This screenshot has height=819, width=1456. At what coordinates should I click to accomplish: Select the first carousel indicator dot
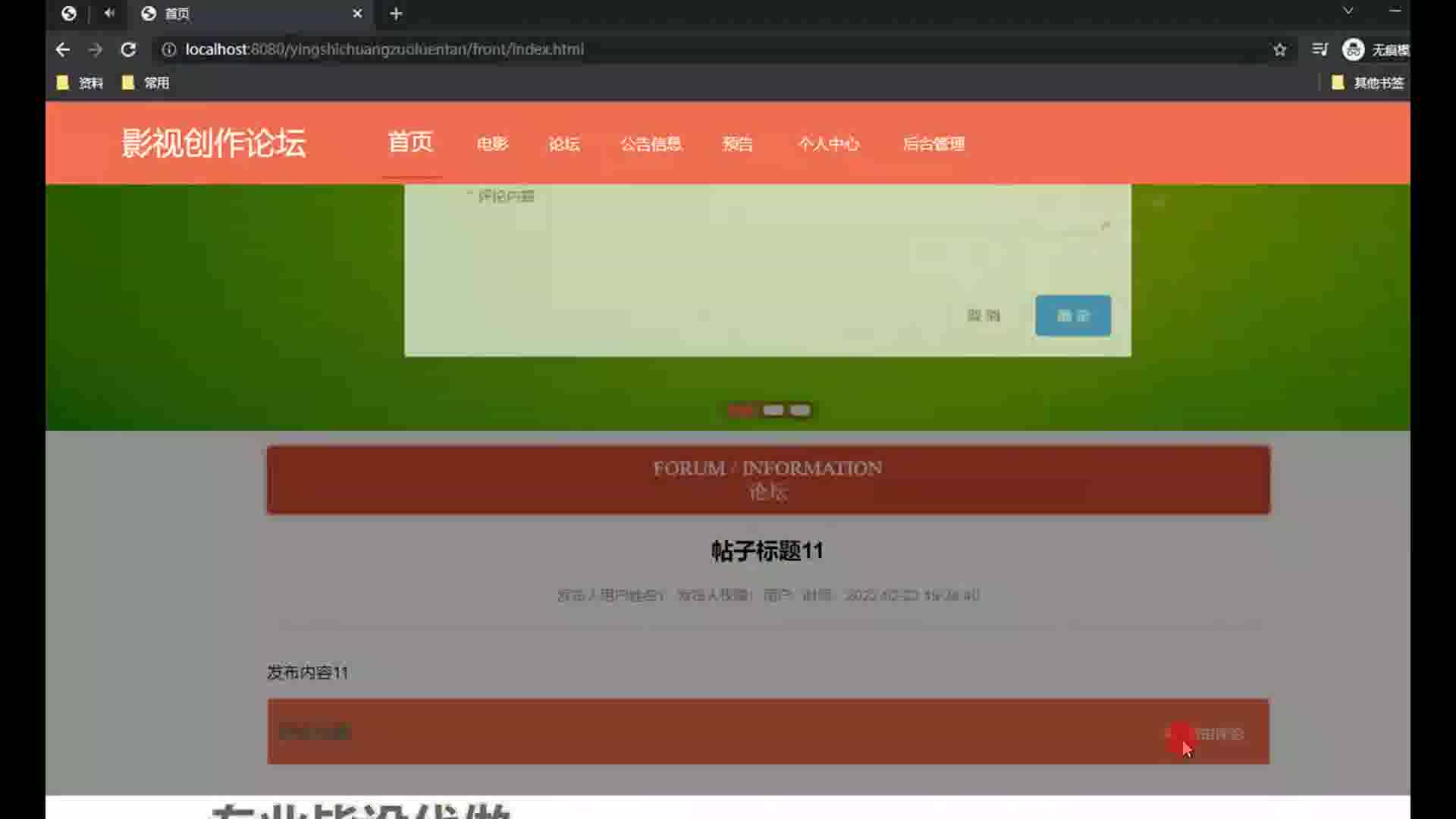[x=741, y=410]
